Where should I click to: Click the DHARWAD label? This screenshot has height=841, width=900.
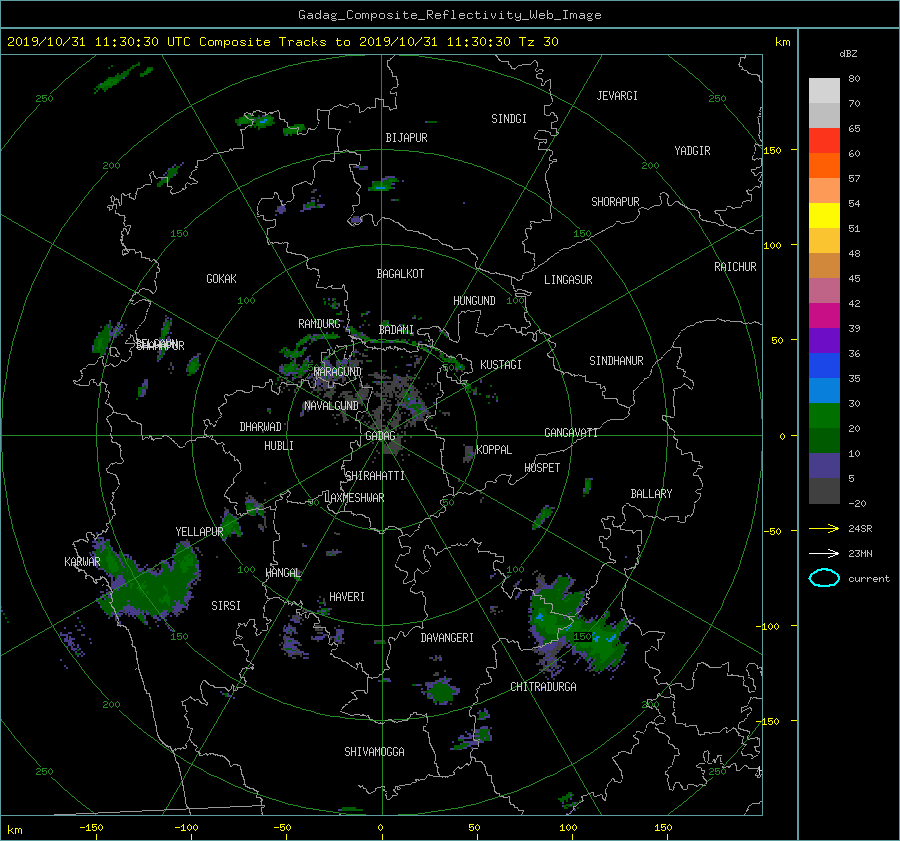pyautogui.click(x=260, y=427)
